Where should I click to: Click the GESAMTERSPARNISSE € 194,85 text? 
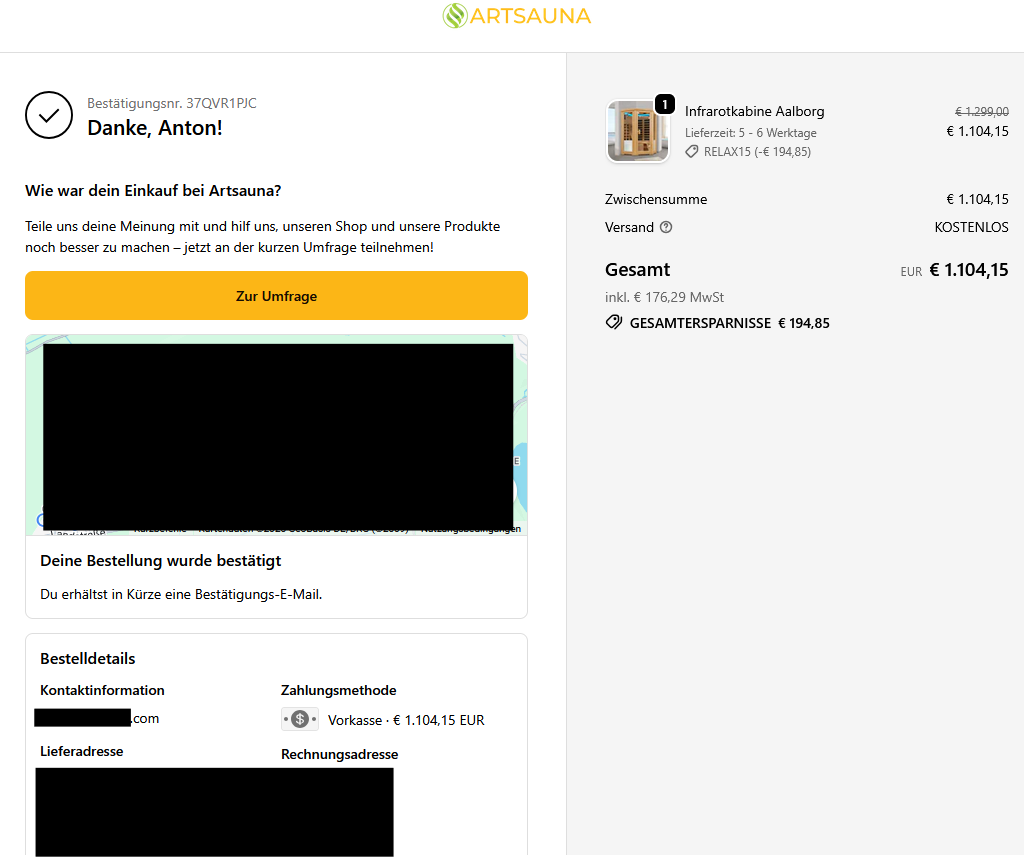click(729, 323)
